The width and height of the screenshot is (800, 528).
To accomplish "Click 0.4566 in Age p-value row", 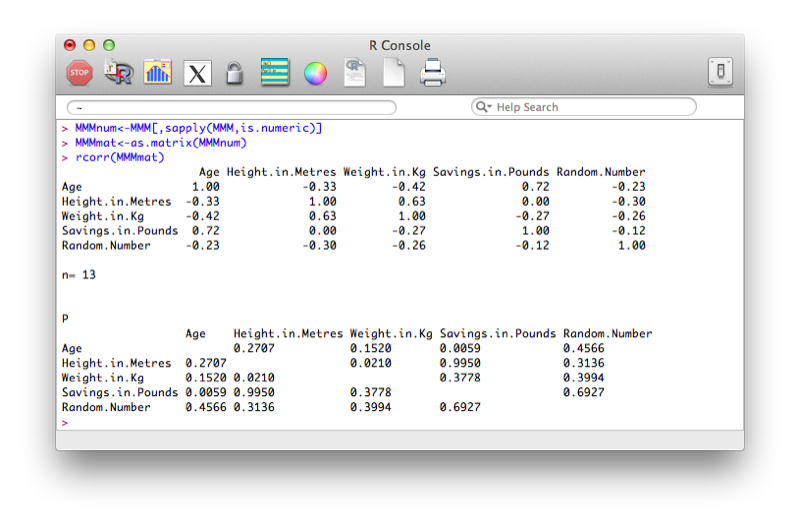I will 584,348.
